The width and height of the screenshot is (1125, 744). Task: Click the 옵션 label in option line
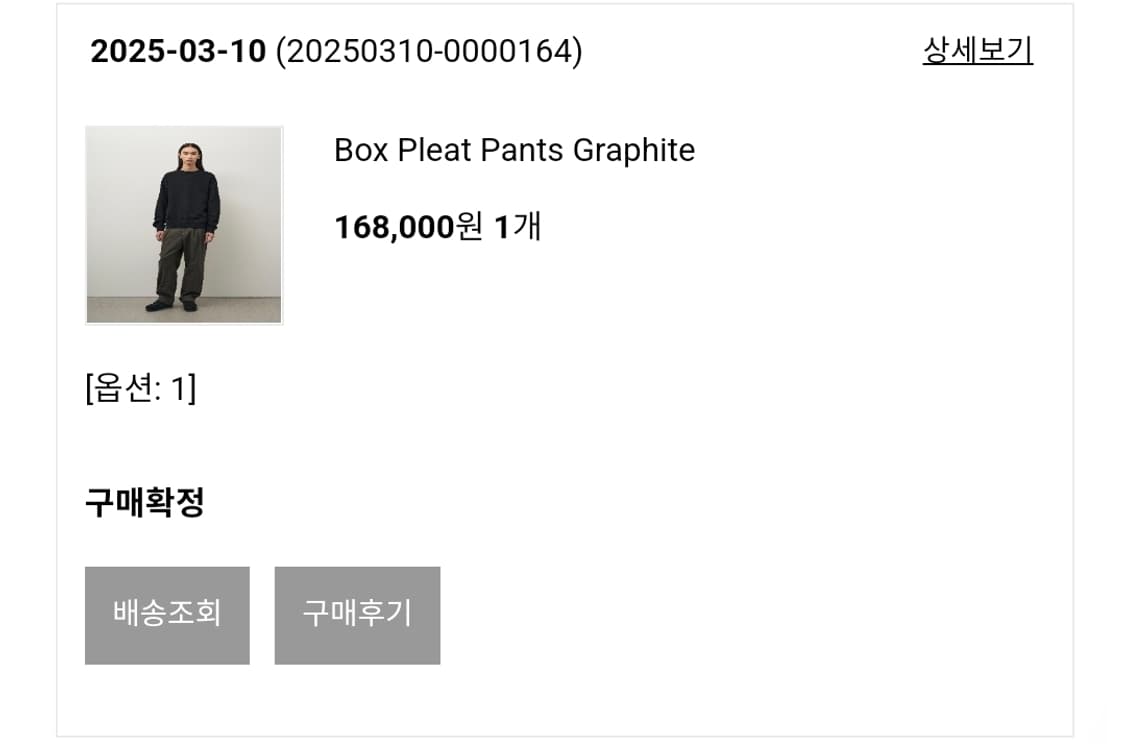122,387
